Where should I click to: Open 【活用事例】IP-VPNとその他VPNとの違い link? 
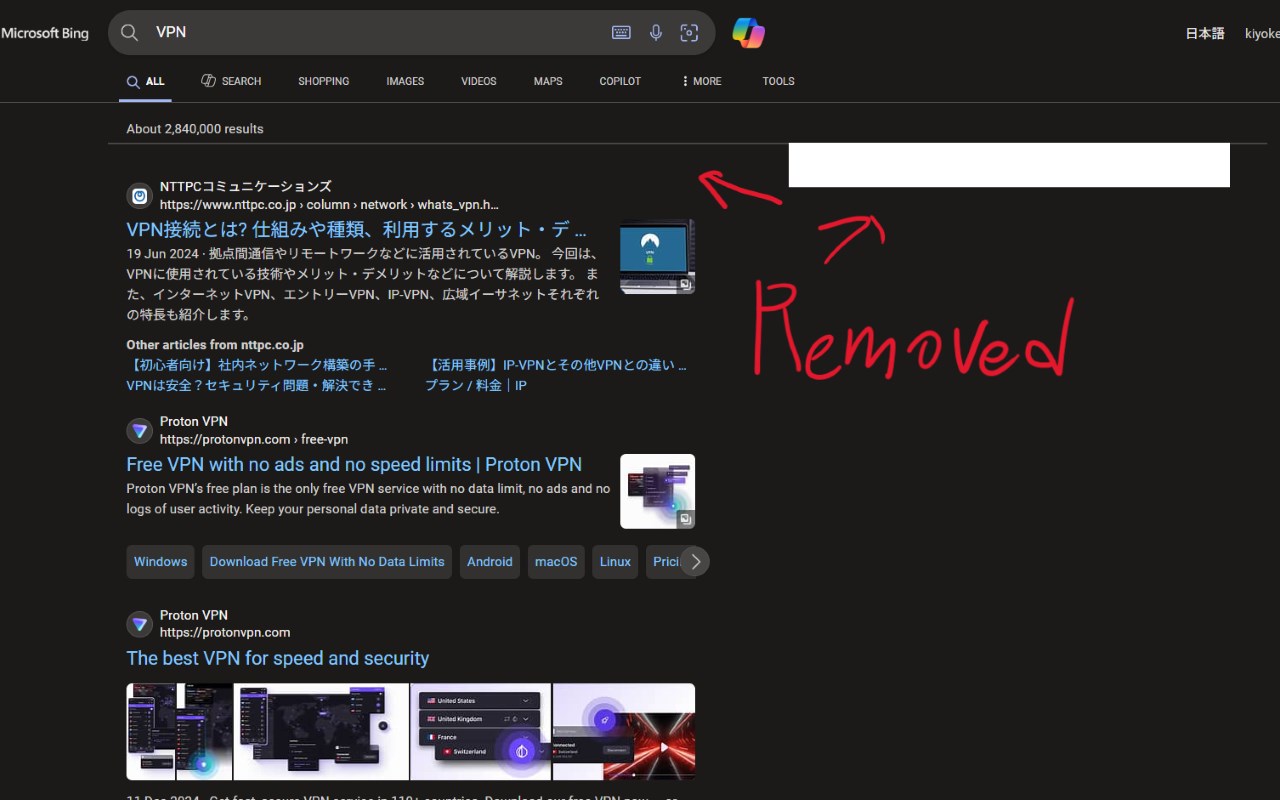click(556, 365)
